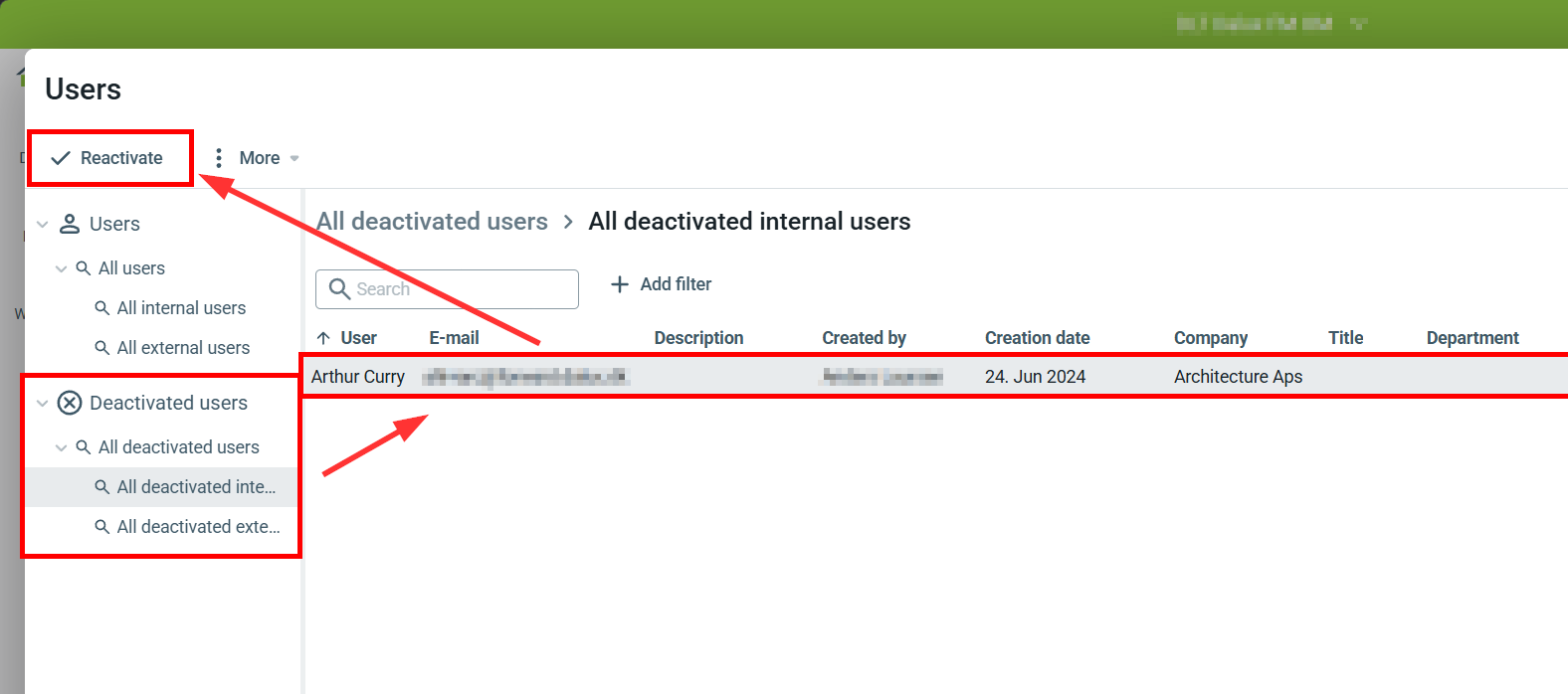Collapse the Deactivated users section
Viewport: 1568px width, 694px height.
[x=42, y=404]
